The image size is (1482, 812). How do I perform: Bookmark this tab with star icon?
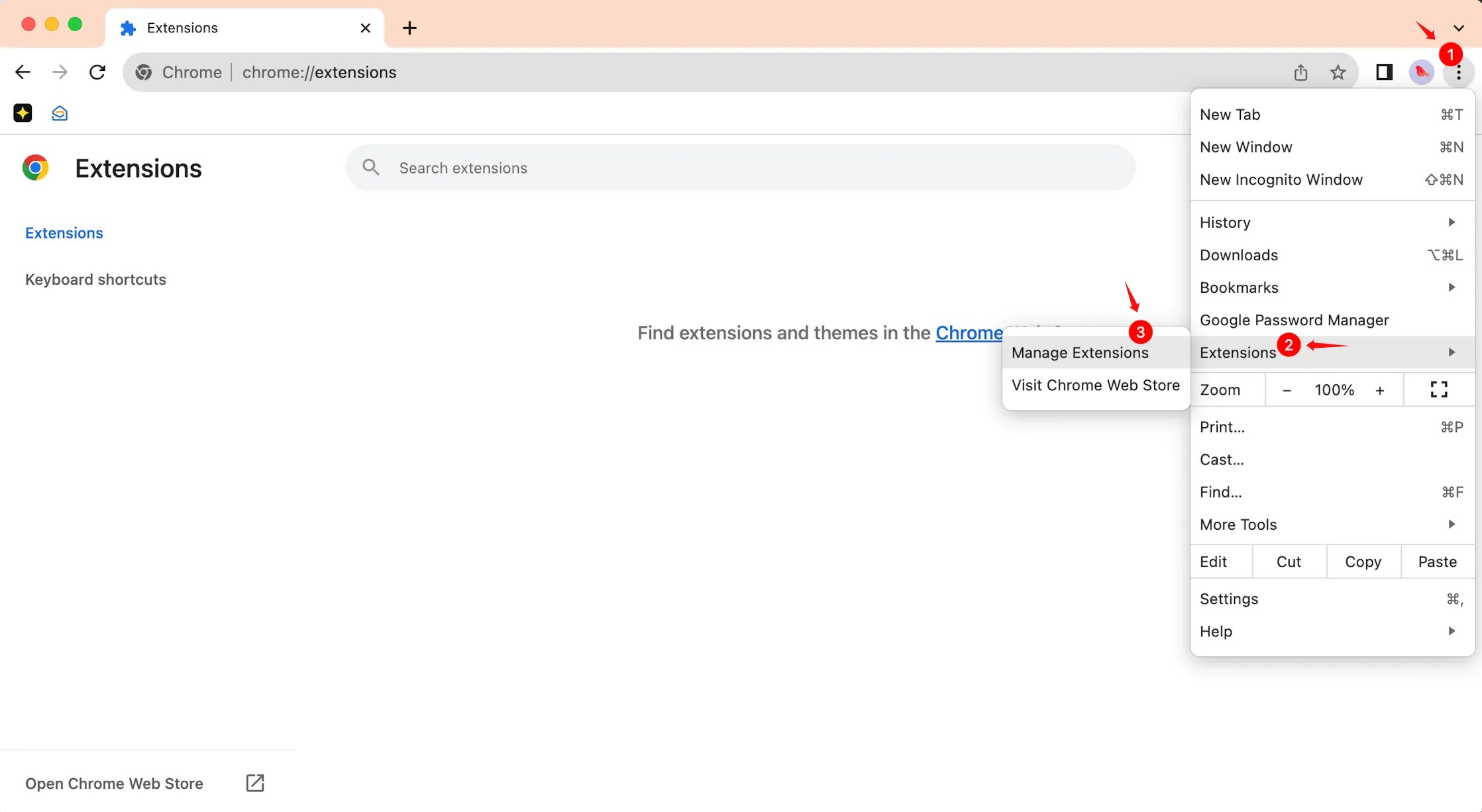pyautogui.click(x=1338, y=72)
